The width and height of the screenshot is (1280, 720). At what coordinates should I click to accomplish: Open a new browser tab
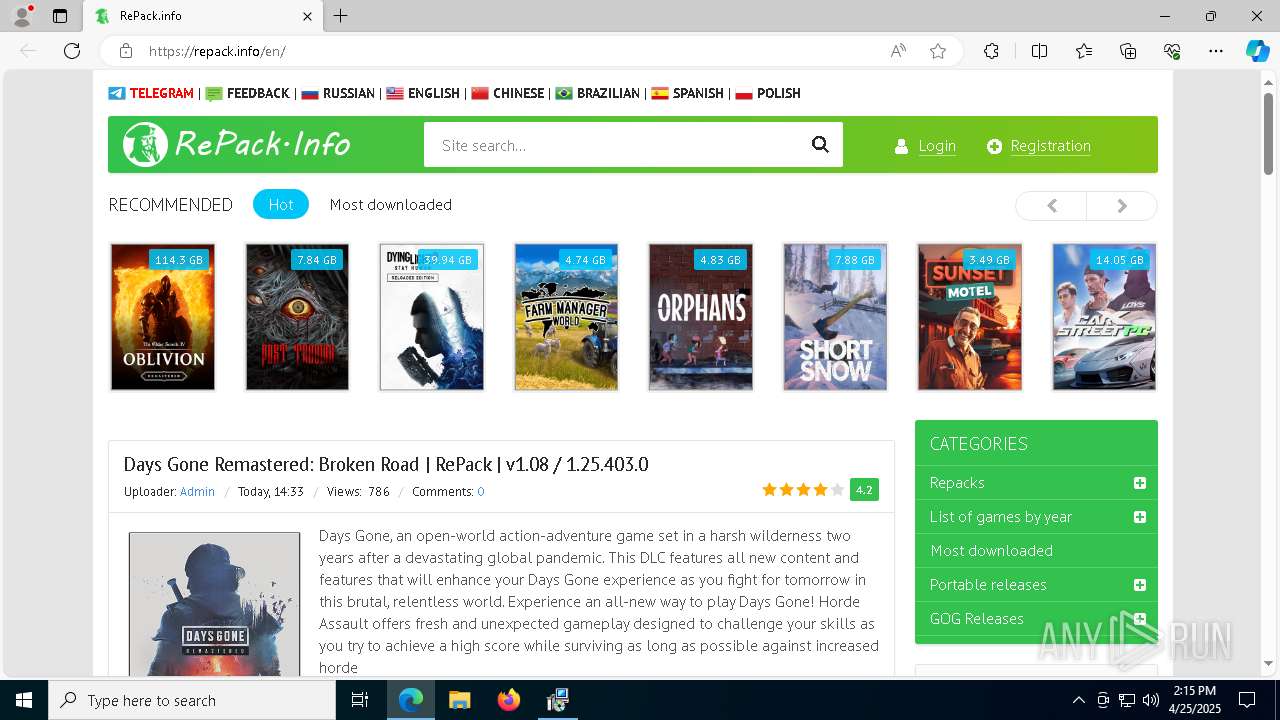pyautogui.click(x=341, y=16)
